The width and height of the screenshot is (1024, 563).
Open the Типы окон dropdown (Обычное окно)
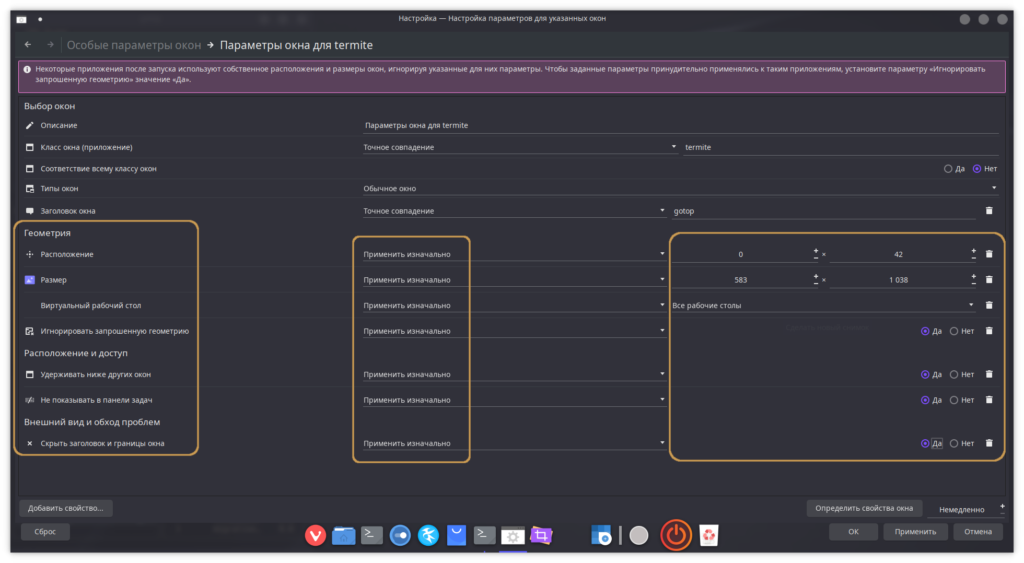pos(680,188)
